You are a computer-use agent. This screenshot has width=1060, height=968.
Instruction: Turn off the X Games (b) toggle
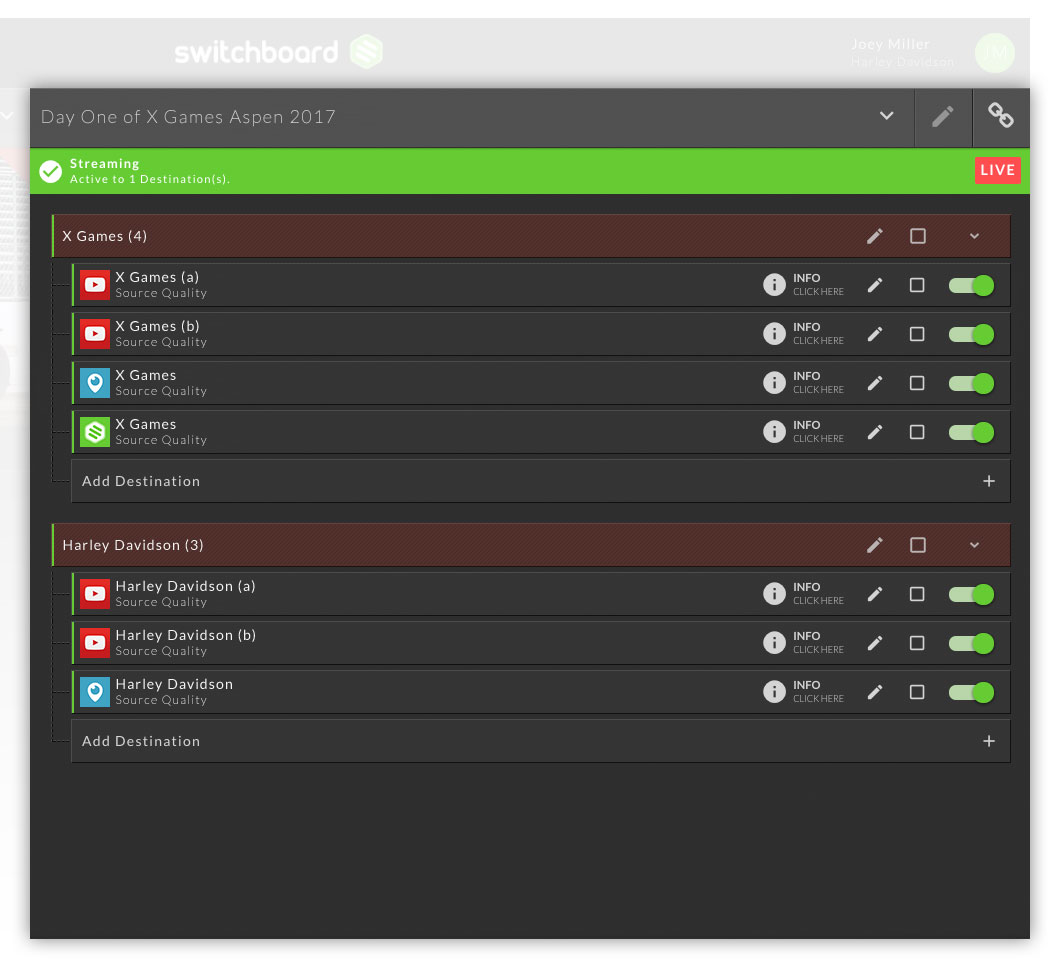click(971, 334)
